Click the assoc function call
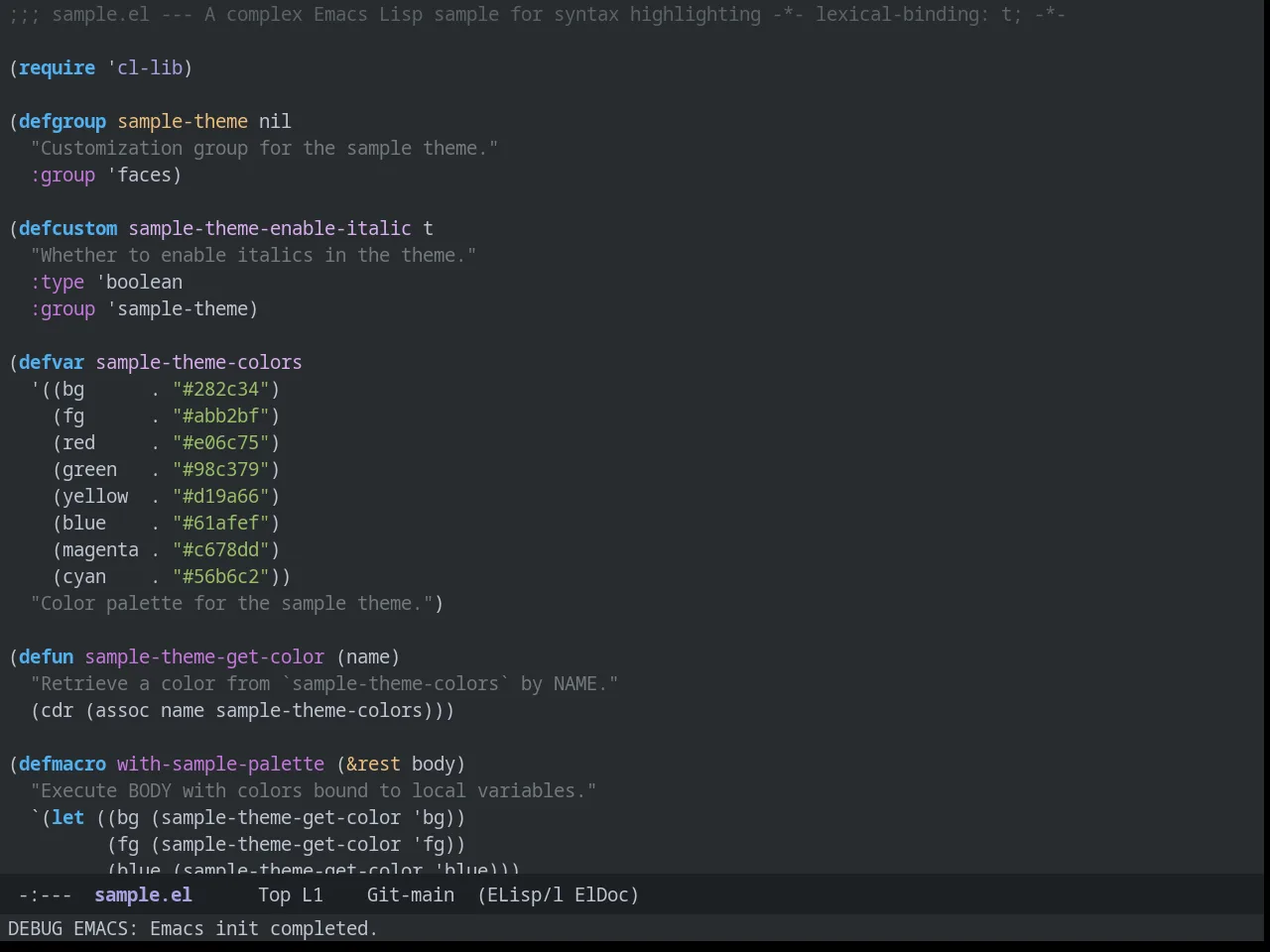This screenshot has width=1270, height=952. click(x=122, y=710)
